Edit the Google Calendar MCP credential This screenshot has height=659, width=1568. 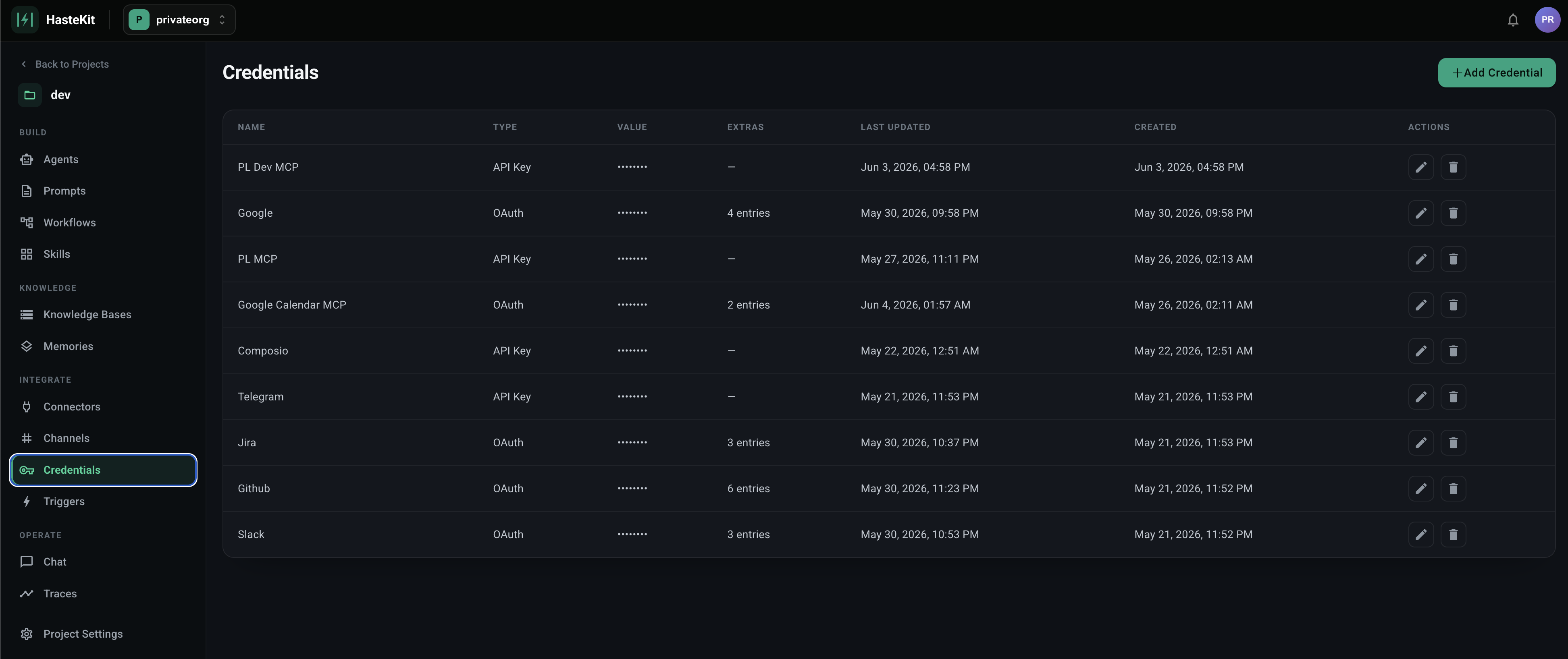(x=1421, y=305)
